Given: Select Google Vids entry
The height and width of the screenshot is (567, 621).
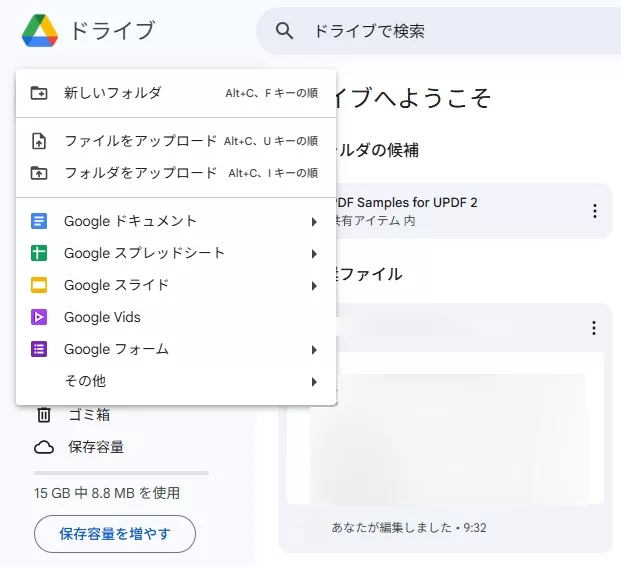Looking at the screenshot, I should tap(176, 317).
